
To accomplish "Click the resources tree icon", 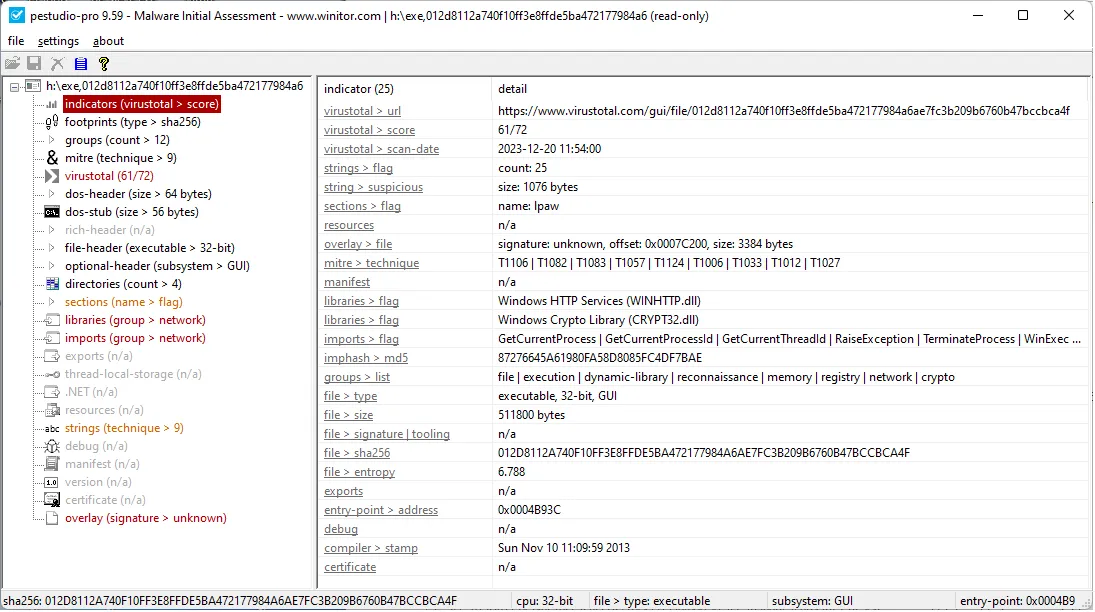I will click(x=52, y=410).
